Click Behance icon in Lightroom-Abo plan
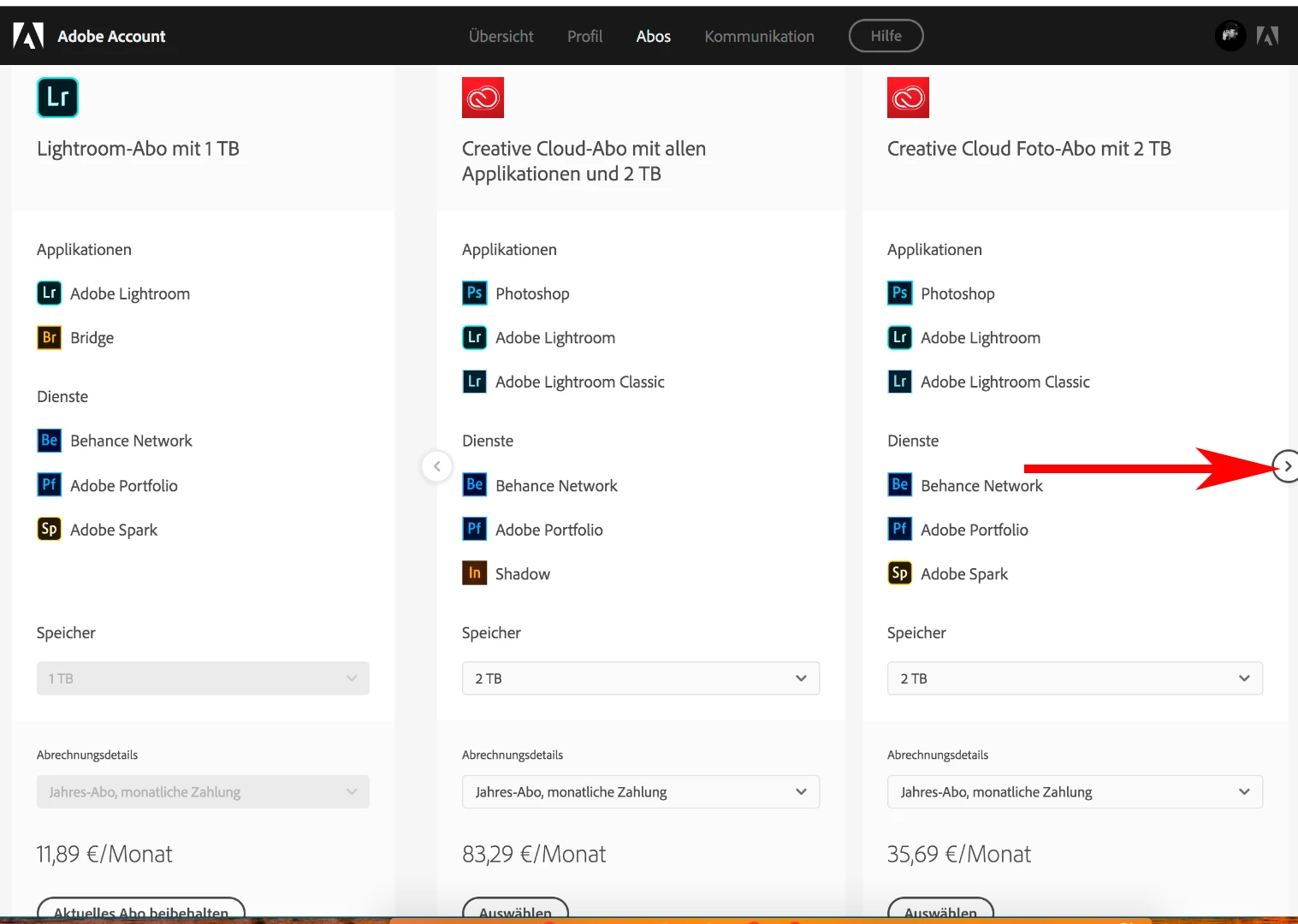This screenshot has width=1298, height=924. [50, 441]
